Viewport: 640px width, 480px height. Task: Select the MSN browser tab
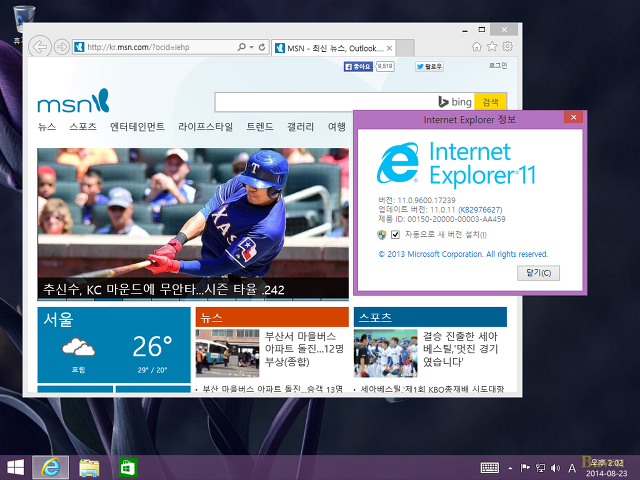point(333,48)
